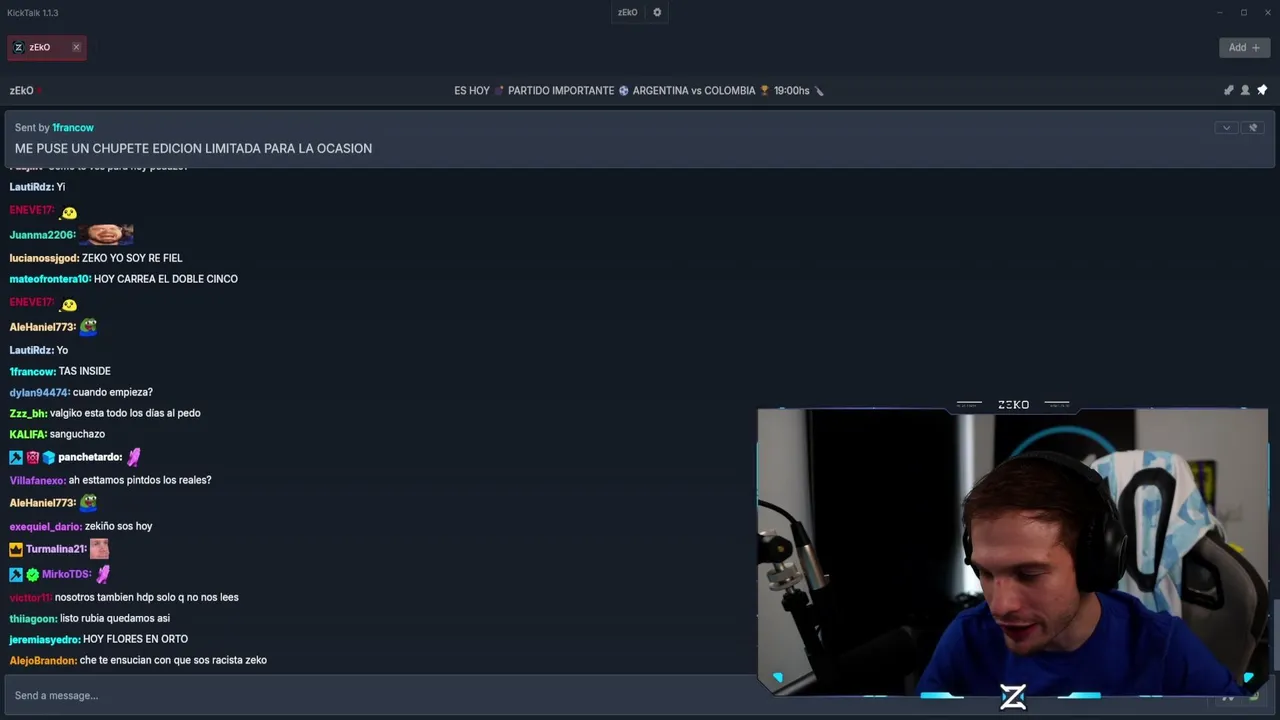
Task: Close the zEkO chatroom tab
Action: click(x=76, y=47)
